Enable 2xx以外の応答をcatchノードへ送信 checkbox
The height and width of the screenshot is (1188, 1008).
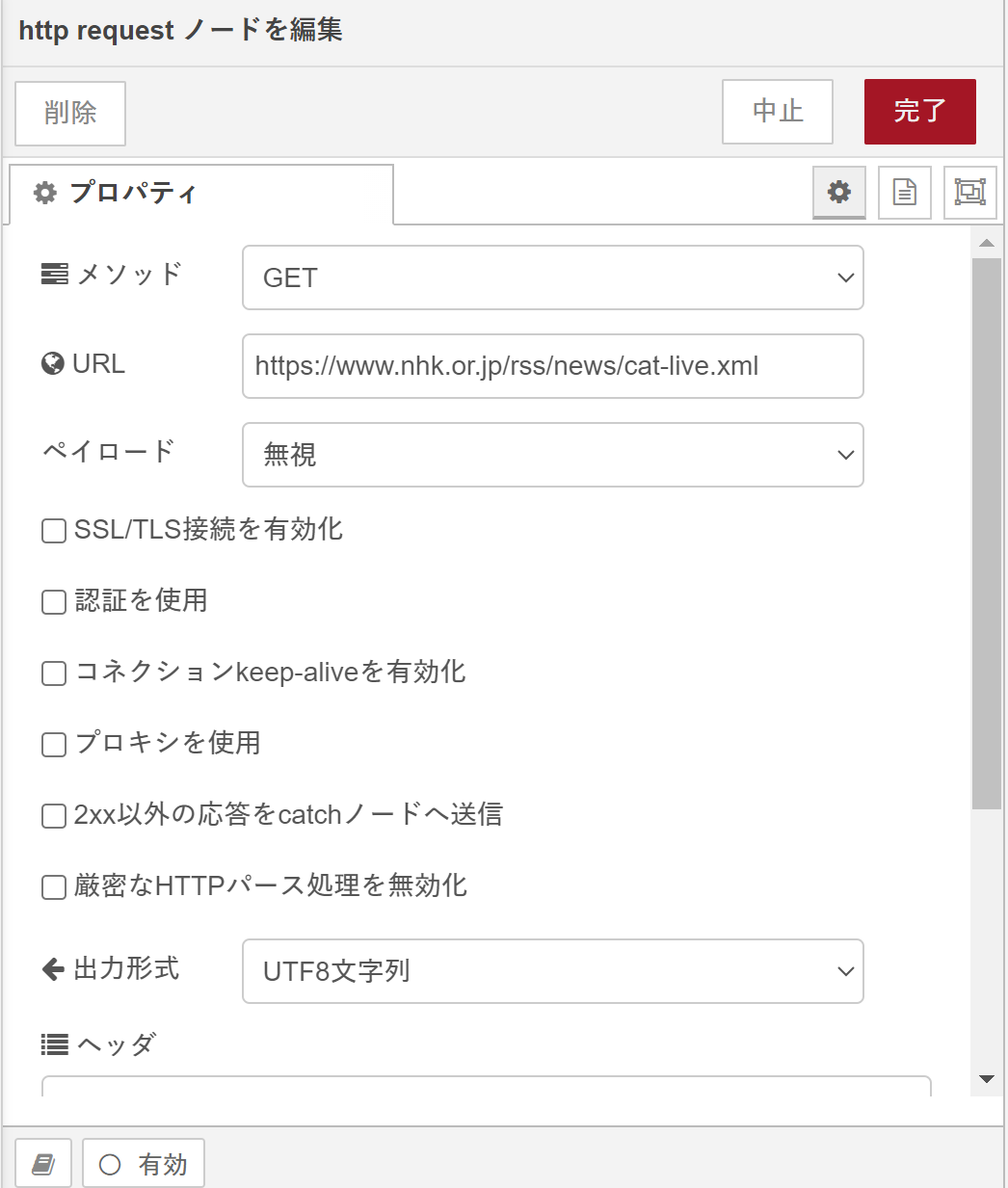point(54,815)
